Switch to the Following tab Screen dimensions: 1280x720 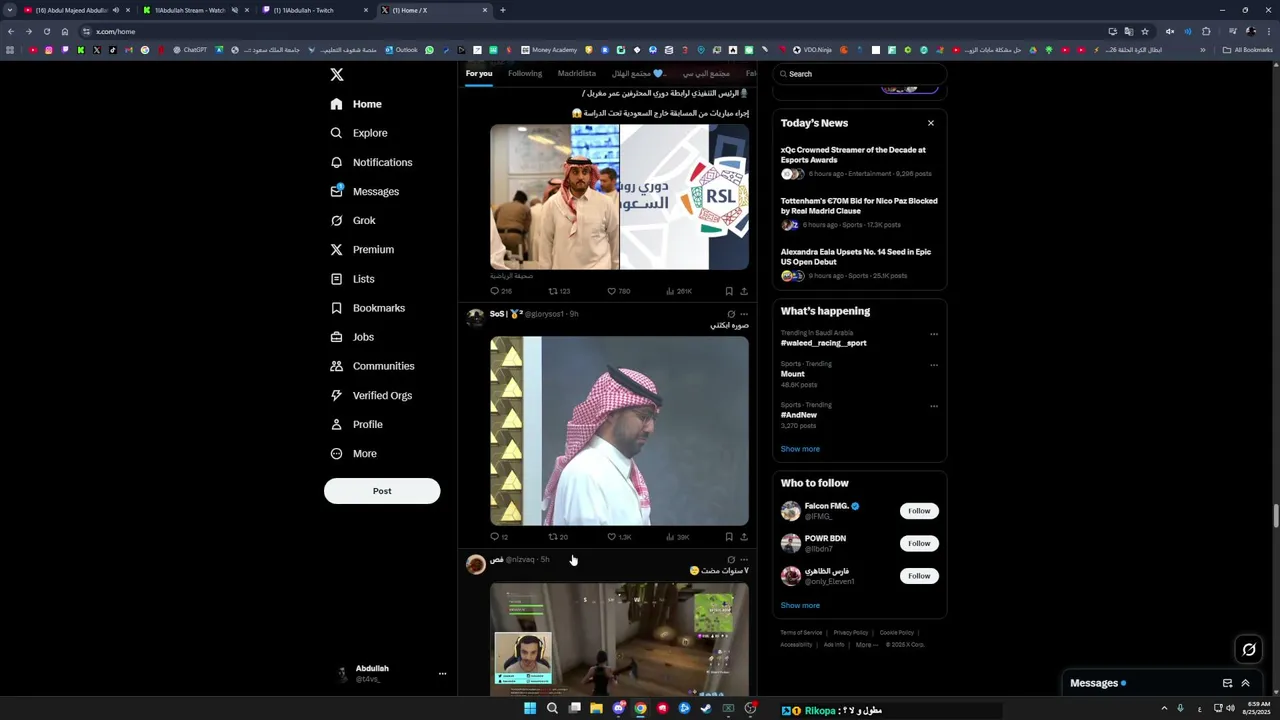(525, 74)
